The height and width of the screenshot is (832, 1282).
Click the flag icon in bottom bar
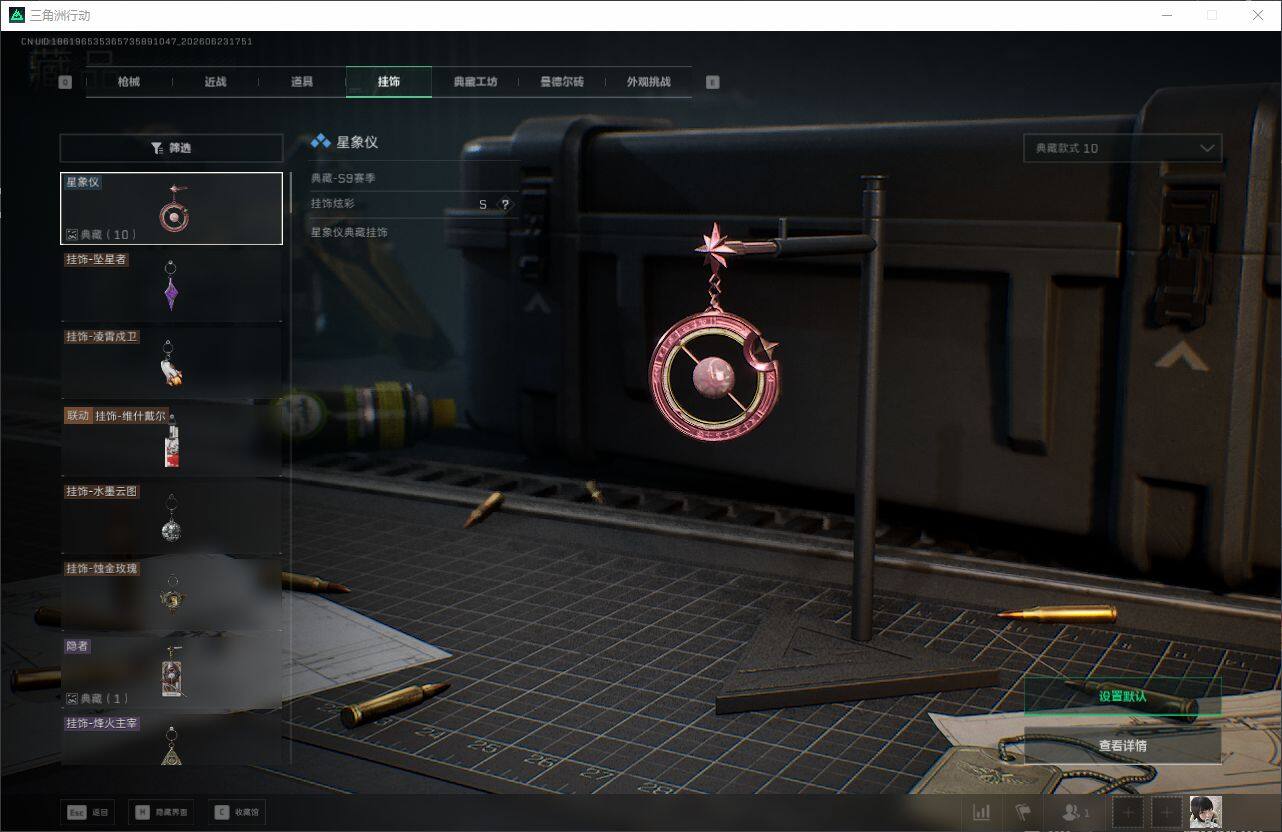pos(1023,812)
